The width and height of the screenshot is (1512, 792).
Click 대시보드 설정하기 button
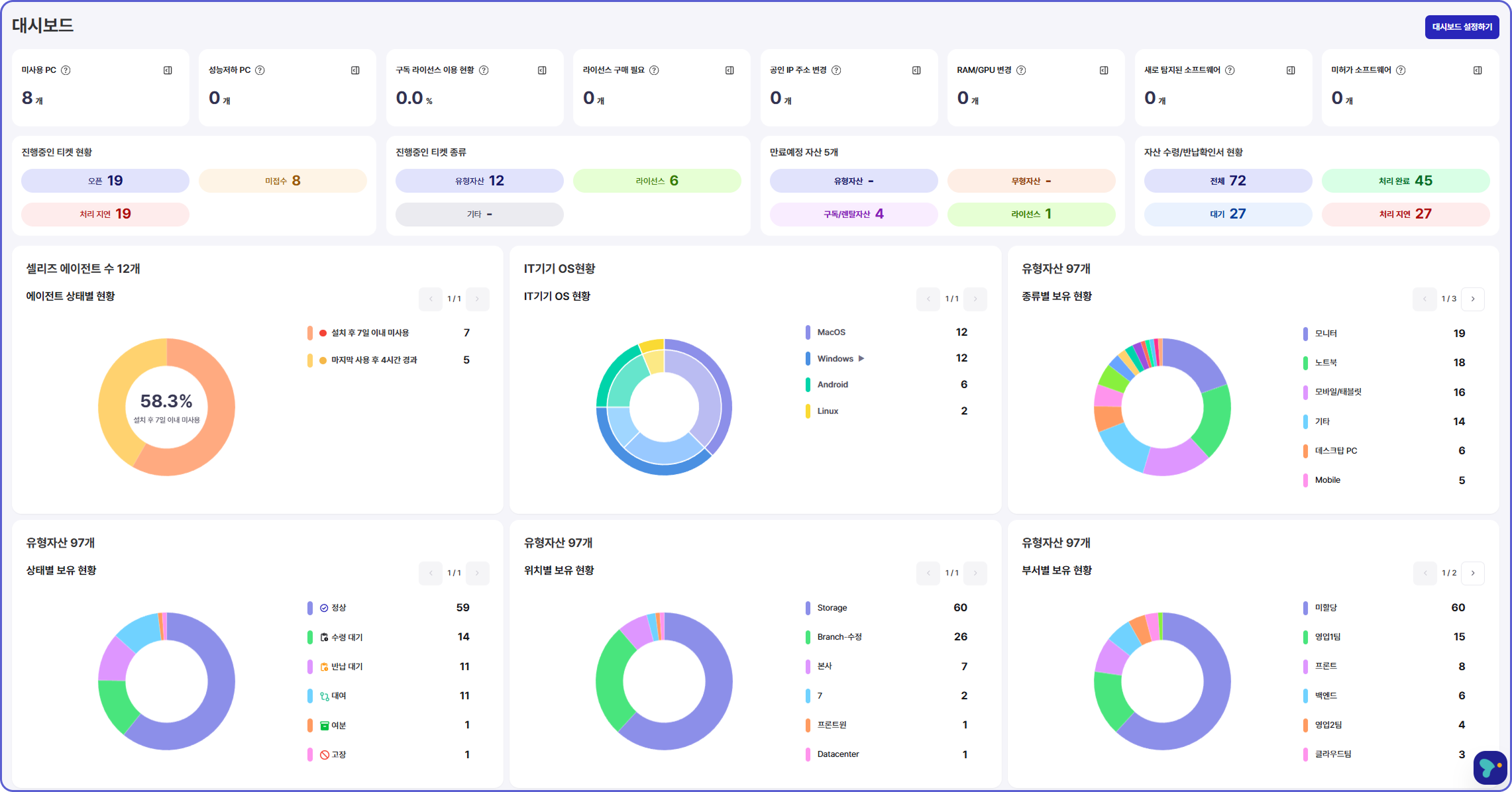1462,27
